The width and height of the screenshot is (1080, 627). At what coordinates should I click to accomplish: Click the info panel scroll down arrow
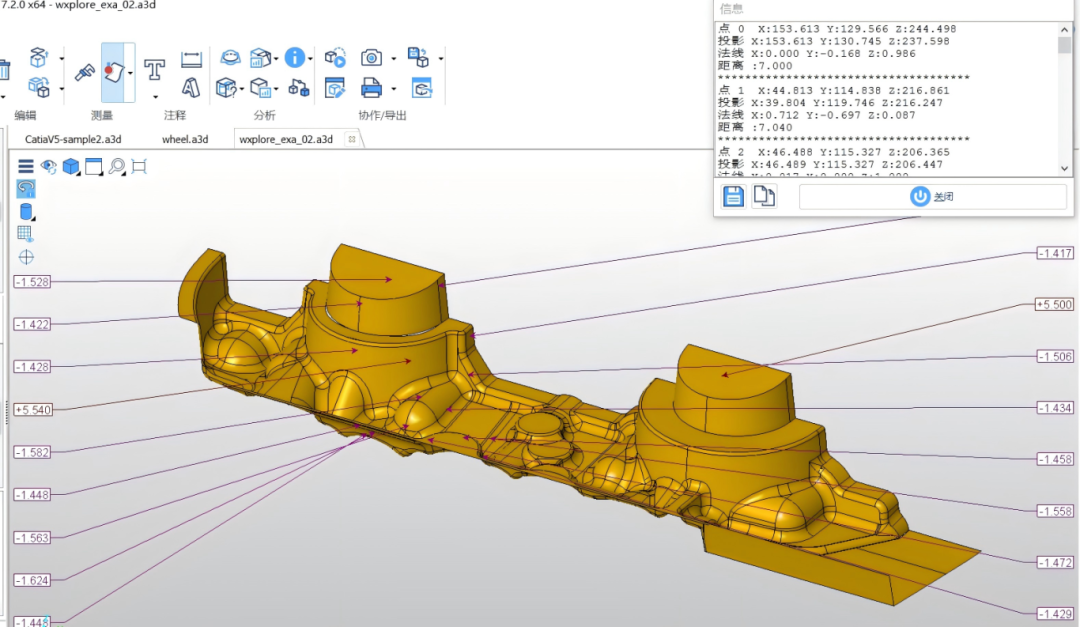click(1065, 169)
